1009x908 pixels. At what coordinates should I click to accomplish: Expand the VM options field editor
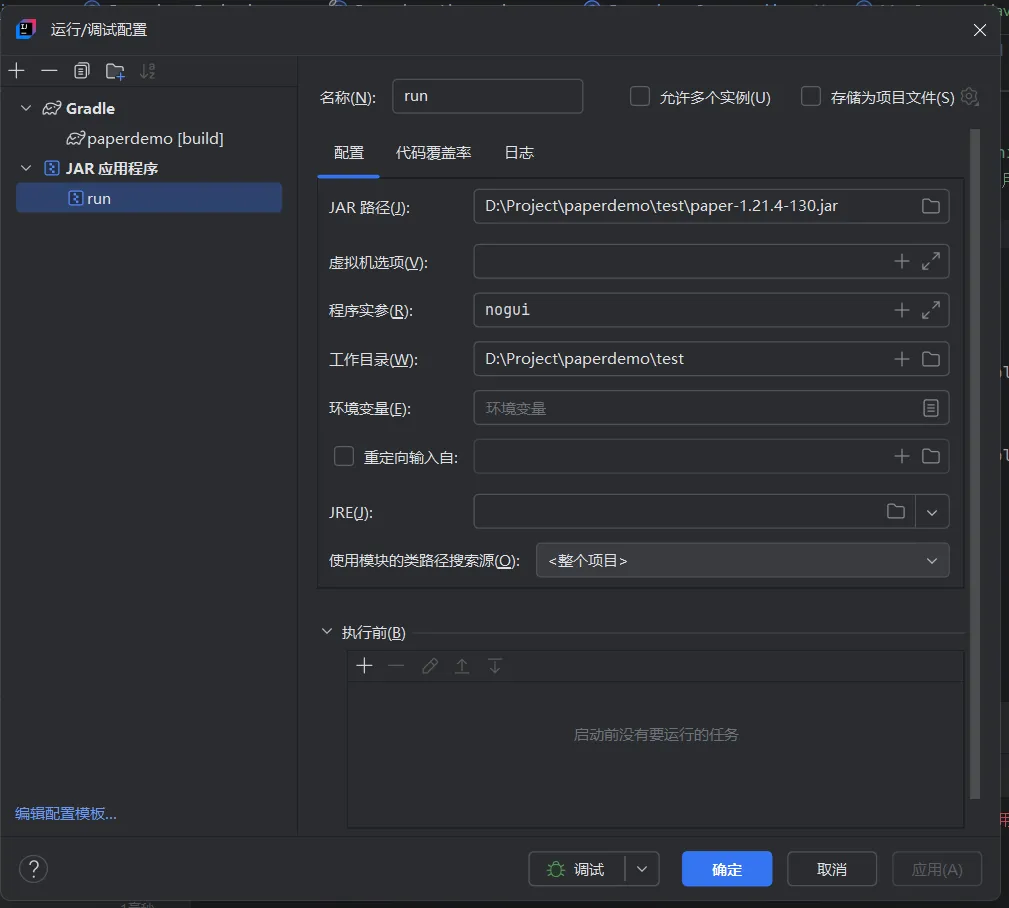click(930, 261)
